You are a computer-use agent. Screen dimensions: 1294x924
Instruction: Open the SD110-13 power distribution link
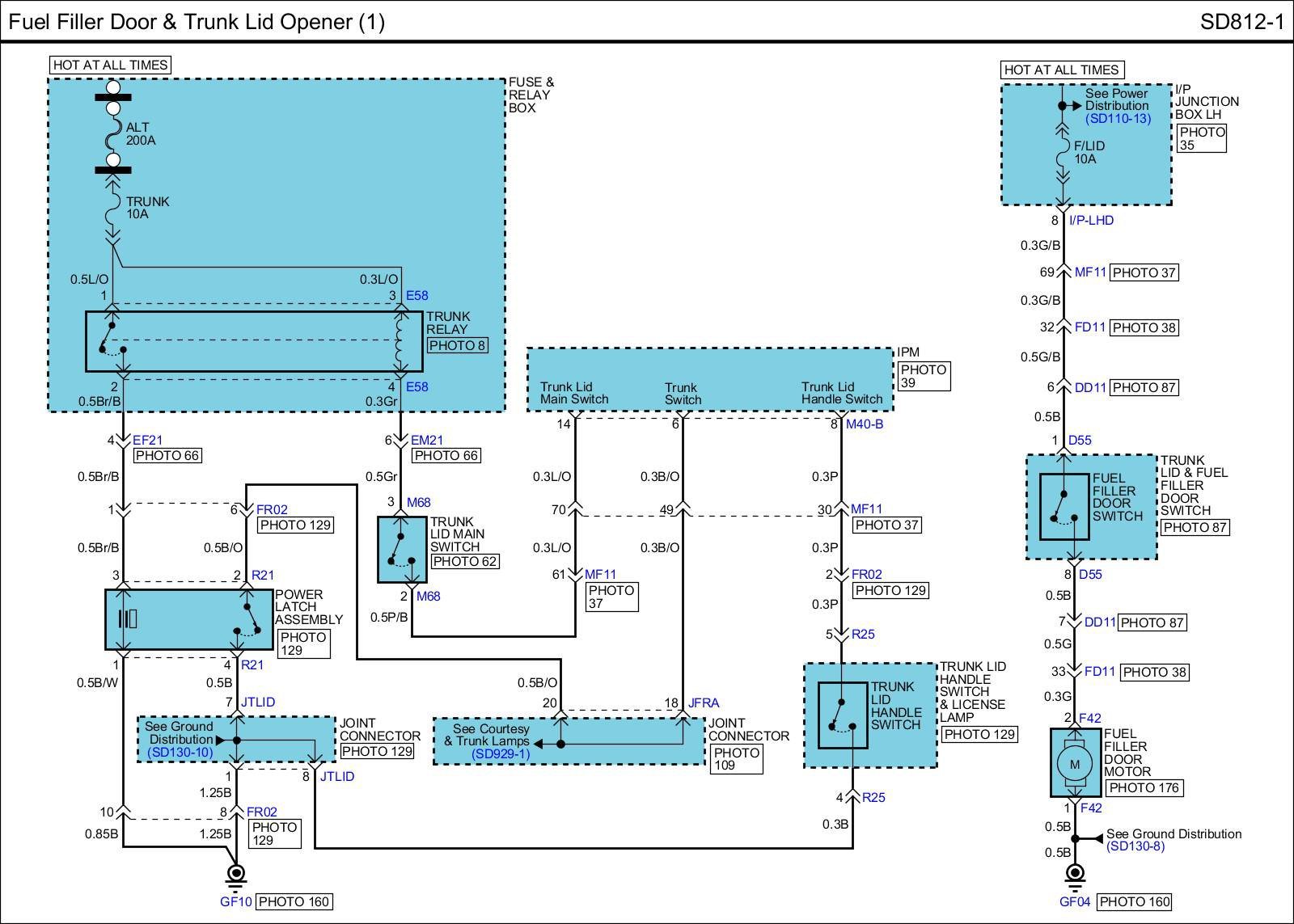1118,119
